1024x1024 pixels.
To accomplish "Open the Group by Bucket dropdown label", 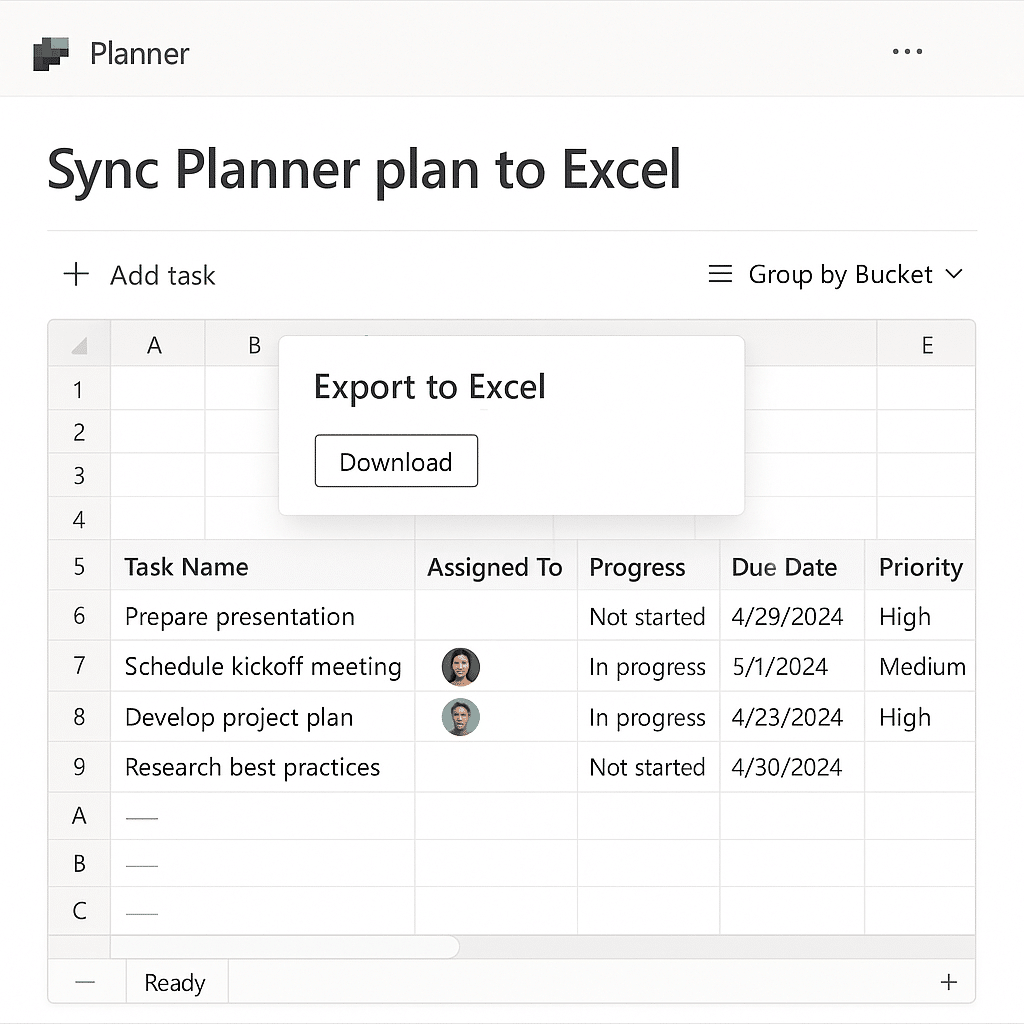I will pos(840,275).
